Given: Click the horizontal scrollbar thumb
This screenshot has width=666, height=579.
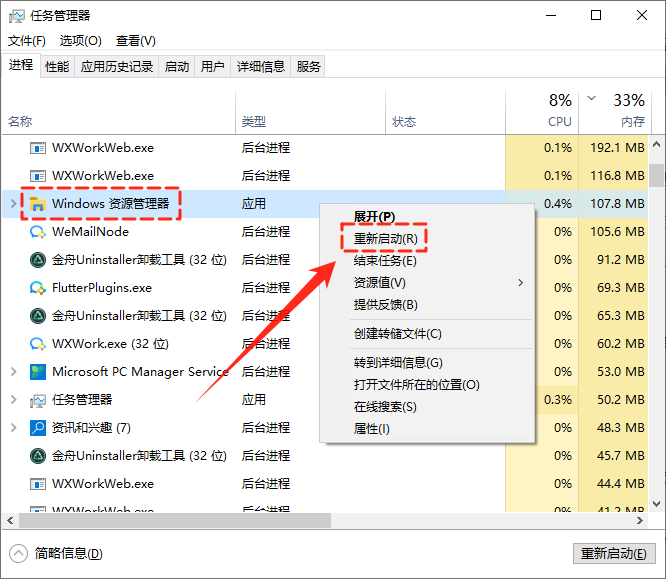Looking at the screenshot, I should click(x=175, y=520).
